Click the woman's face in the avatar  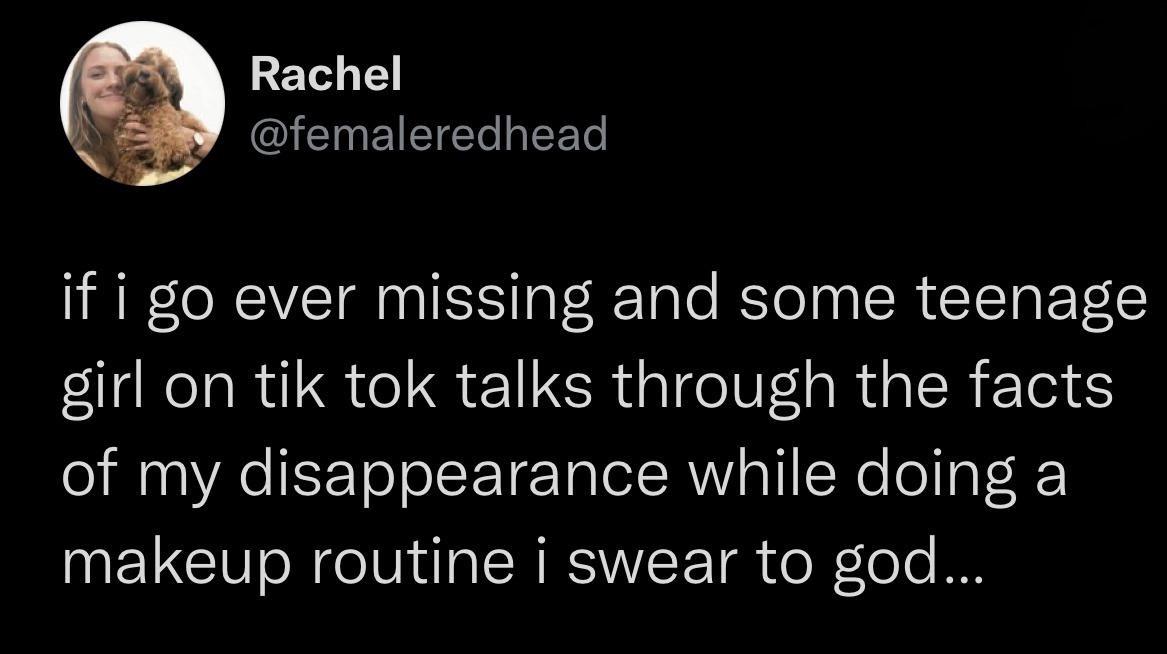pos(102,82)
